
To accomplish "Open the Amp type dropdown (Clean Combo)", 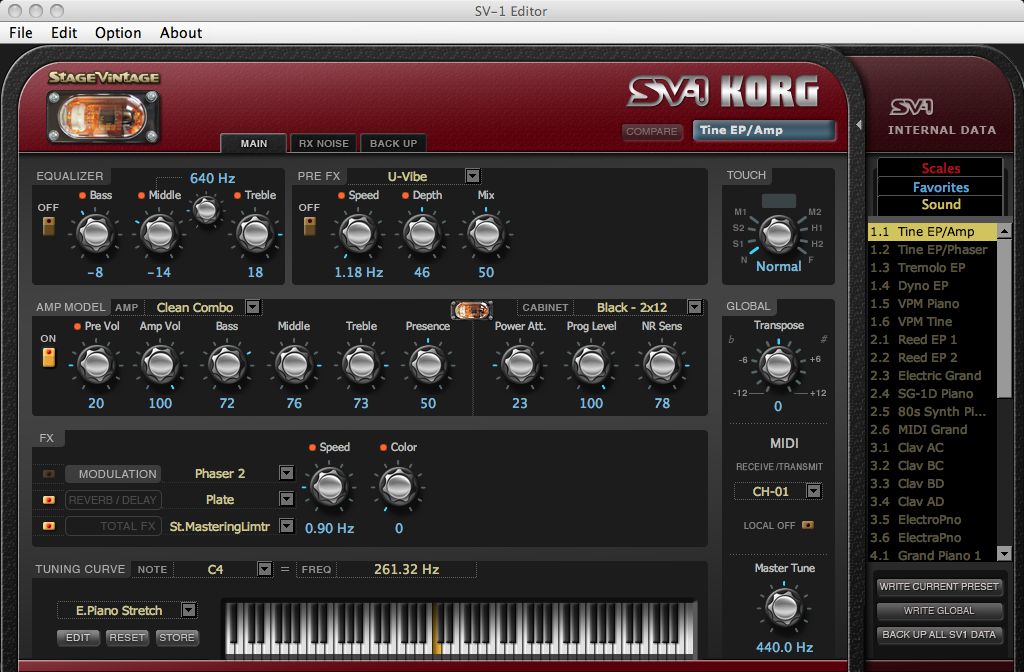I will (253, 307).
